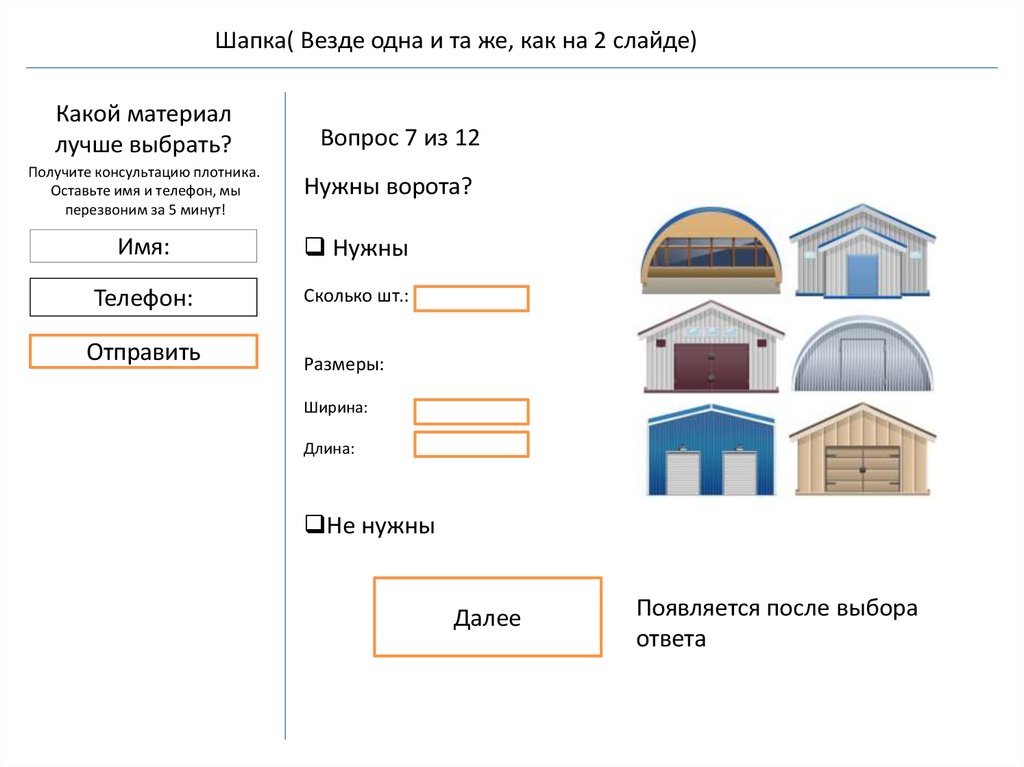Image resolution: width=1024 pixels, height=767 pixels.
Task: Focus the "Имя:" input field
Action: click(144, 246)
